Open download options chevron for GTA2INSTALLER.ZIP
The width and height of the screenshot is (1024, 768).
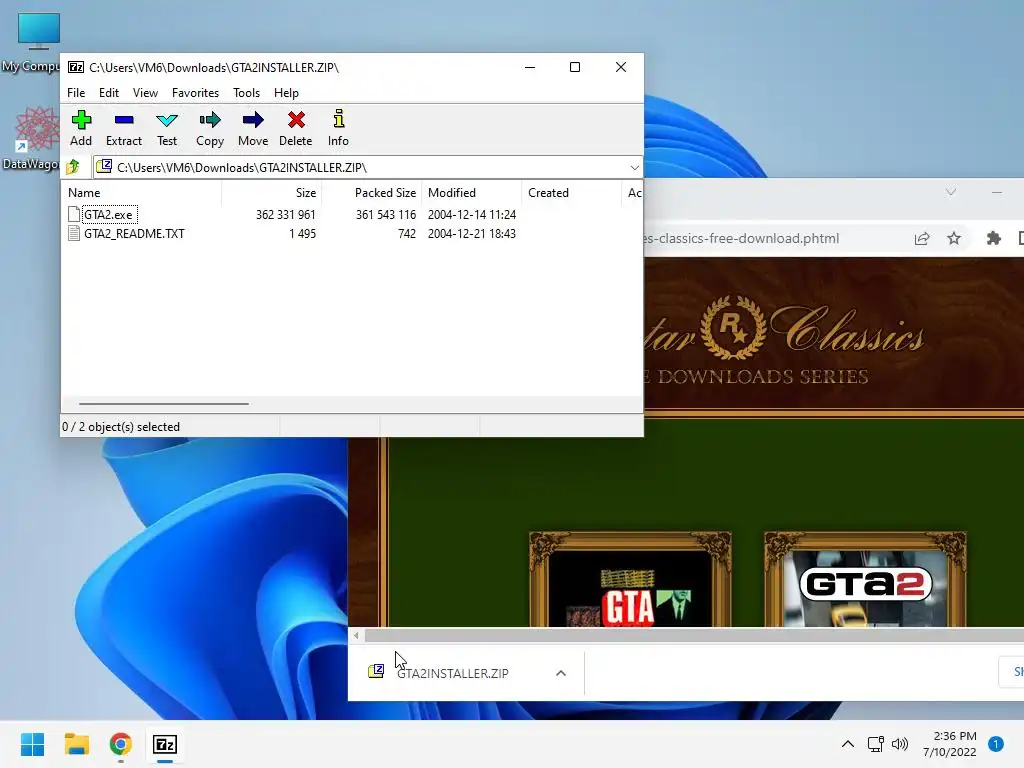(561, 673)
